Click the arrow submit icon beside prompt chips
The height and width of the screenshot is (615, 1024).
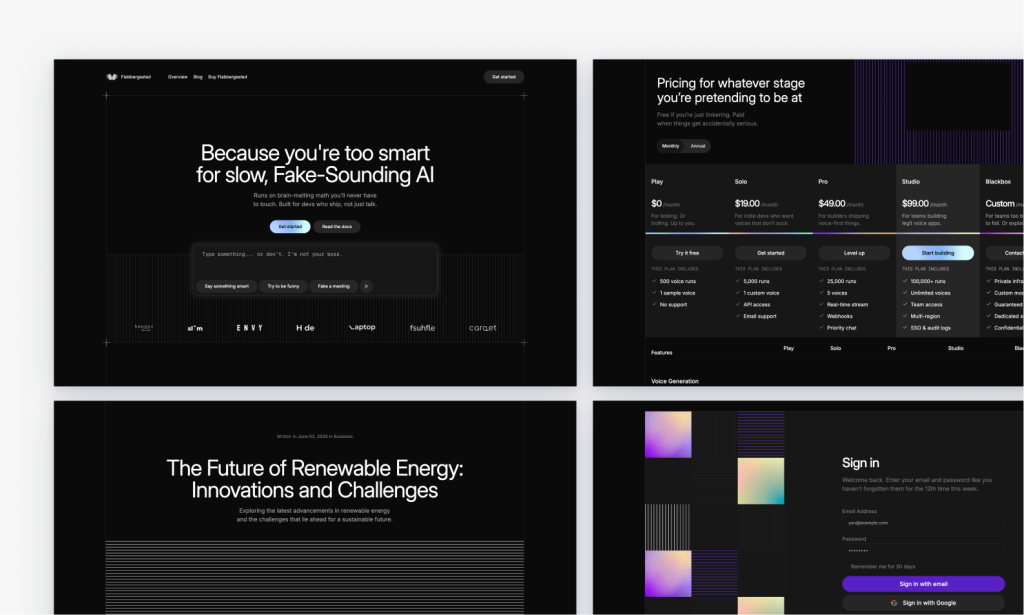click(367, 286)
